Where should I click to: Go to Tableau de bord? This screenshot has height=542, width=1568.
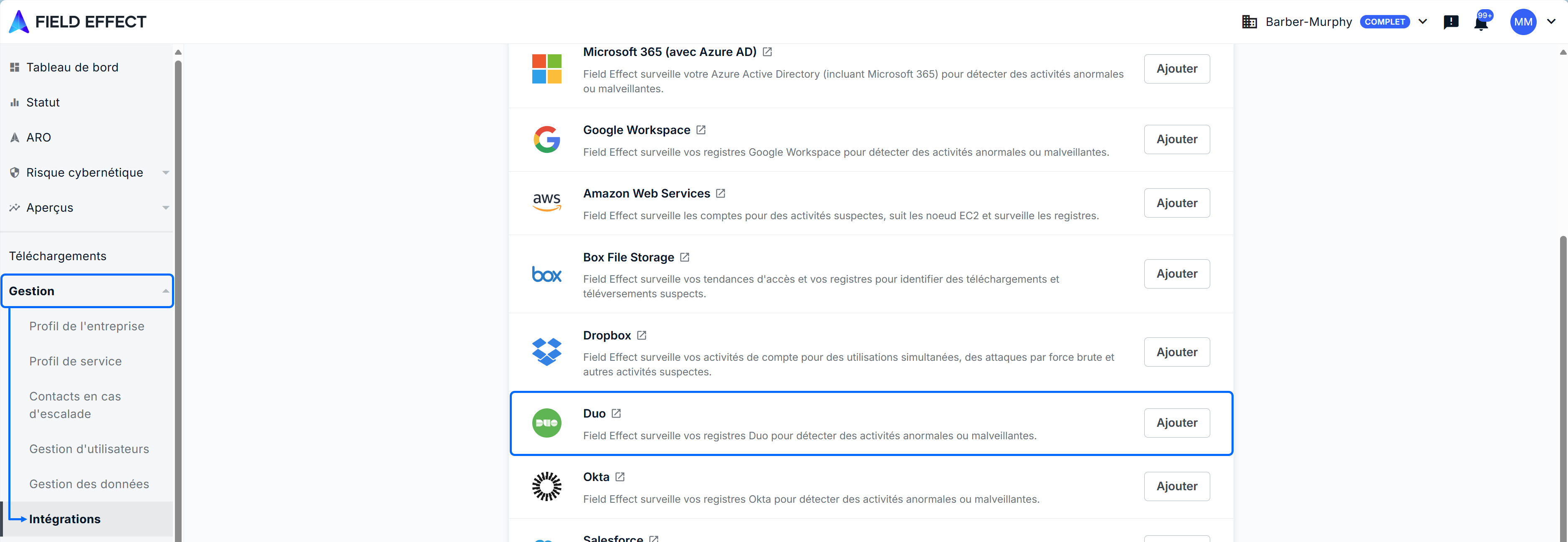(x=72, y=68)
